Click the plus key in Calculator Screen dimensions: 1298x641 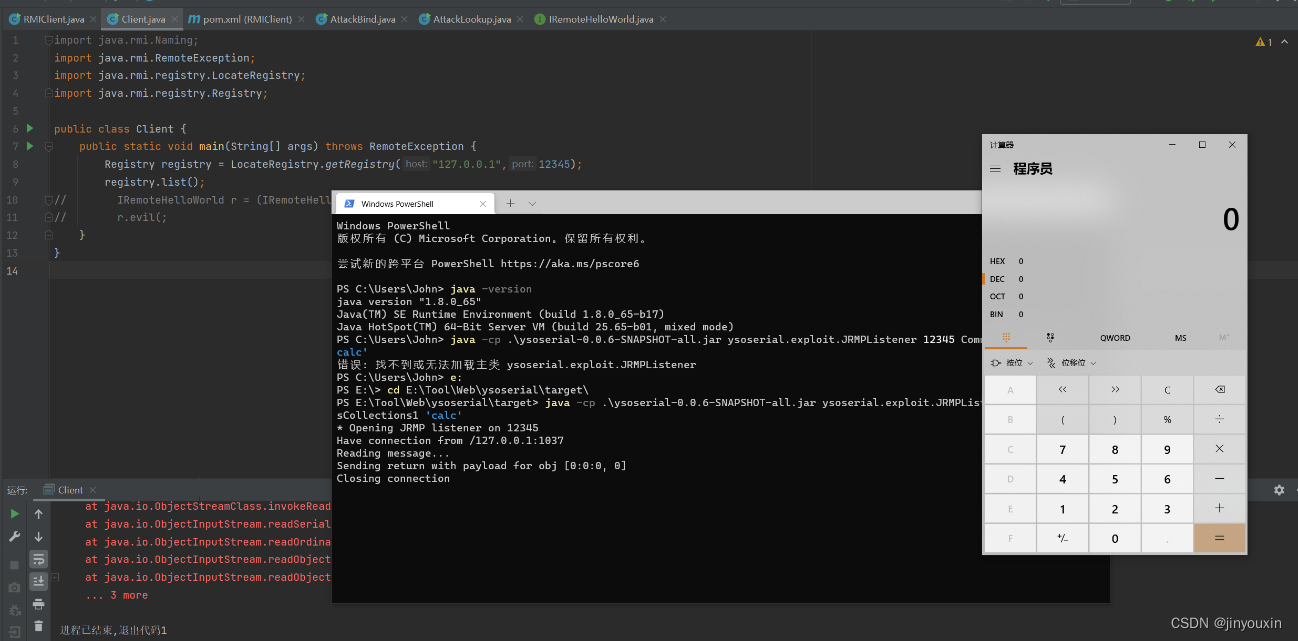1219,508
